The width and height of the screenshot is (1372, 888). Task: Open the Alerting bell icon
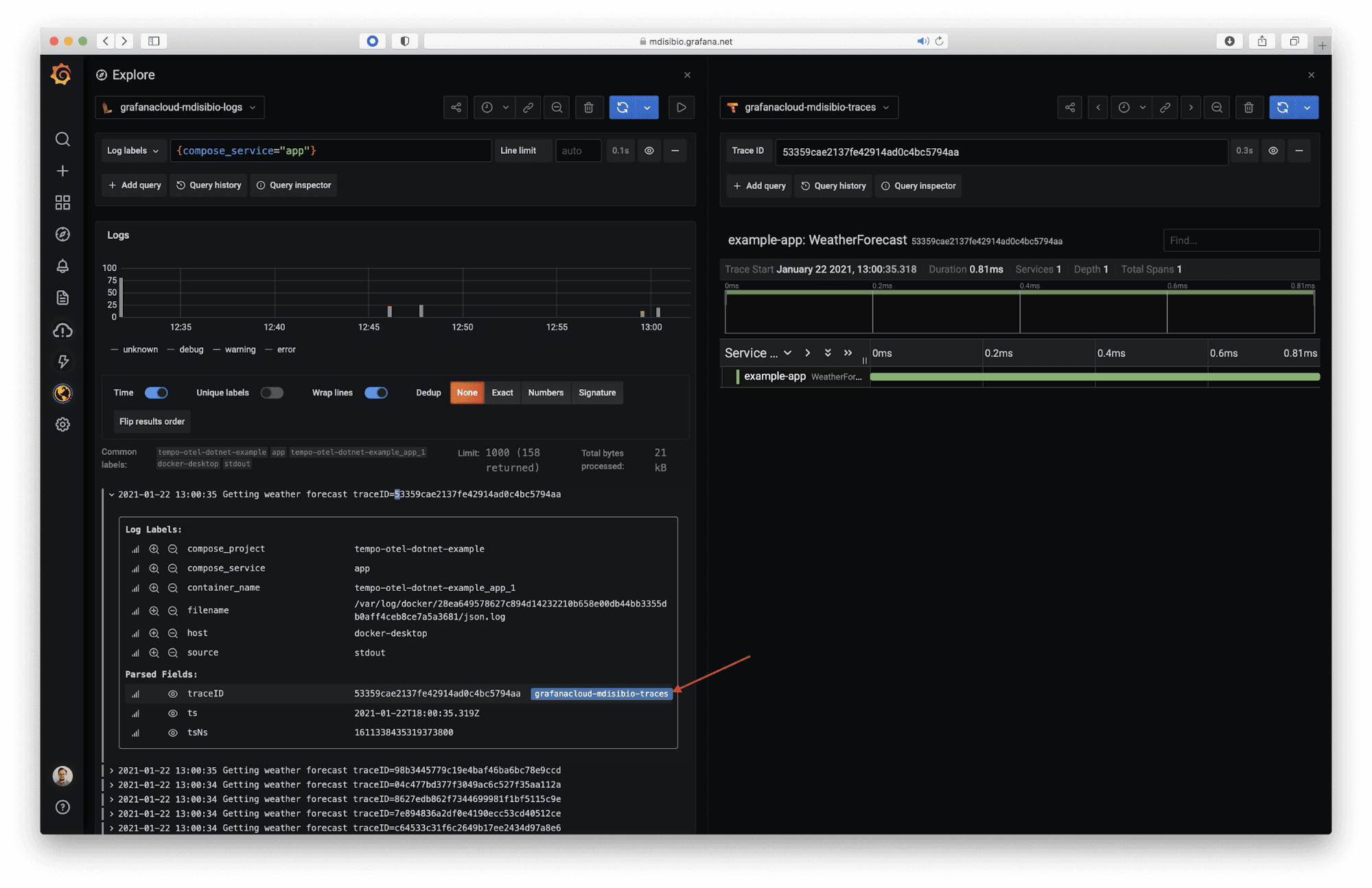pos(62,266)
